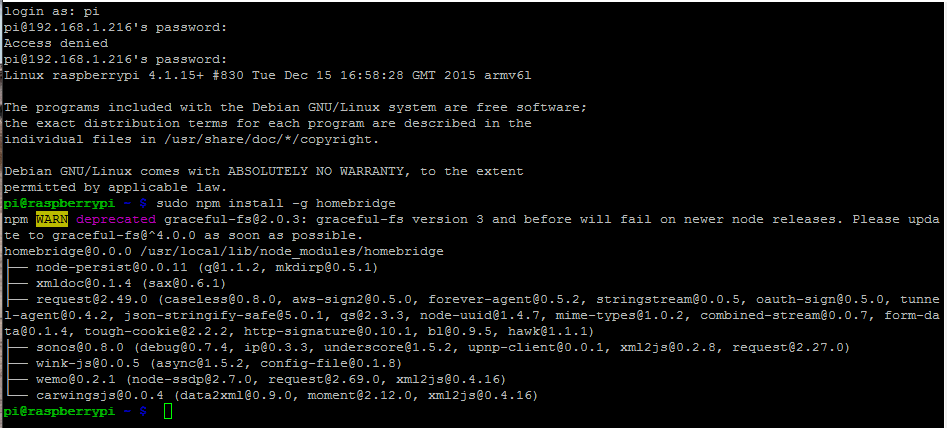Click the sonos@0.8.0 tree entry
This screenshot has height=428, width=947.
tap(80, 347)
